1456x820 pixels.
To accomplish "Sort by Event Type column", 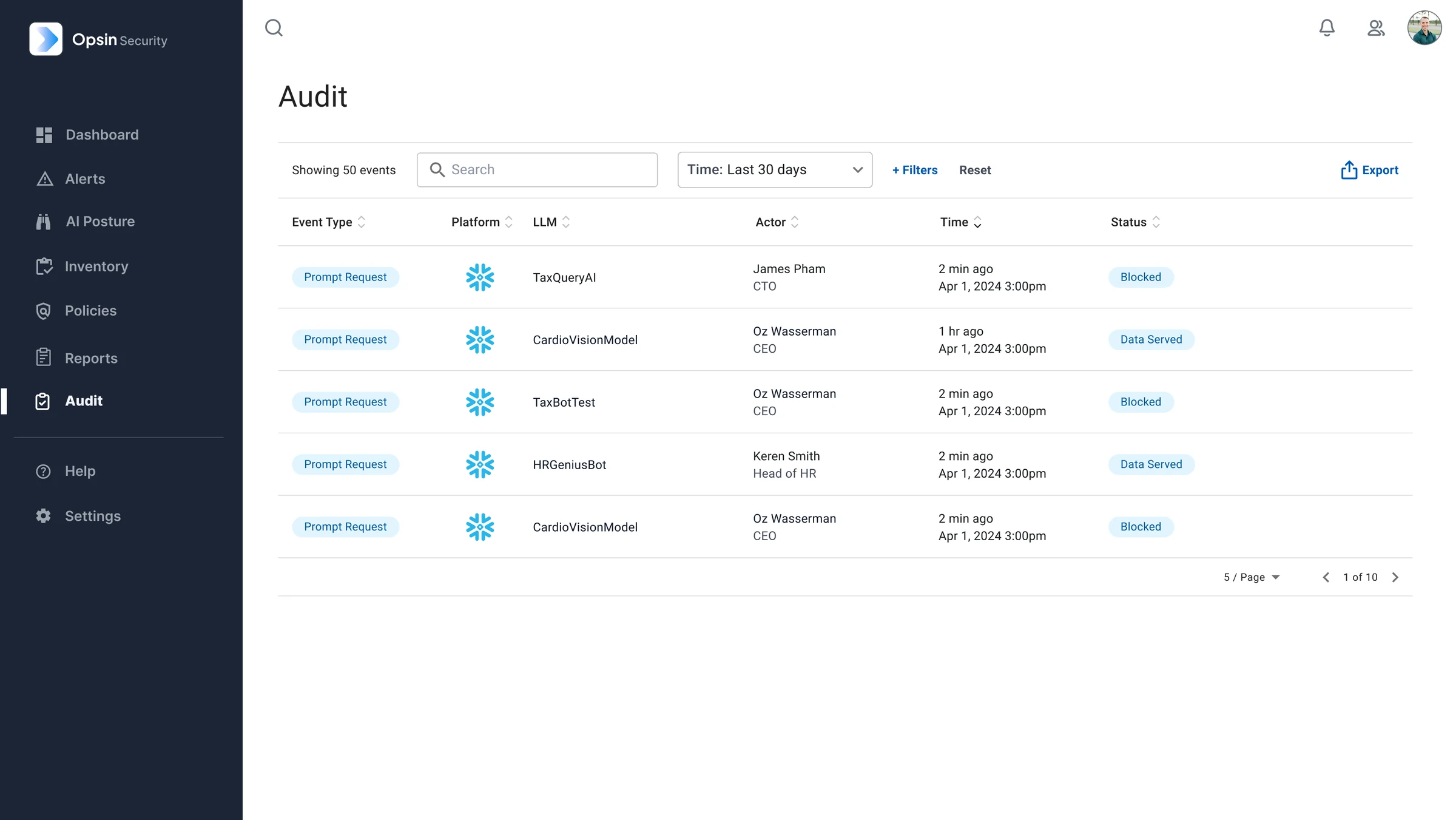I will pyautogui.click(x=328, y=222).
